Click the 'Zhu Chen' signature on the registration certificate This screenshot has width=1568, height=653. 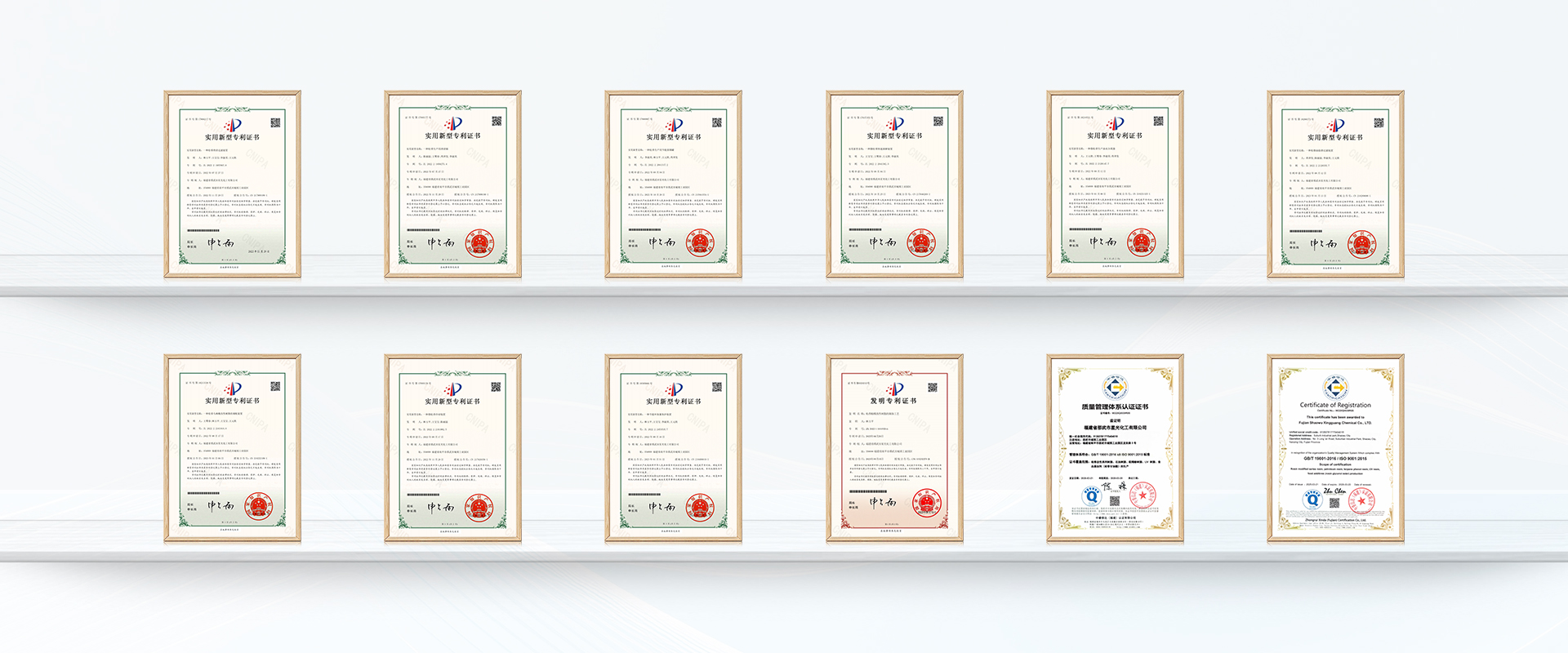point(1334,491)
